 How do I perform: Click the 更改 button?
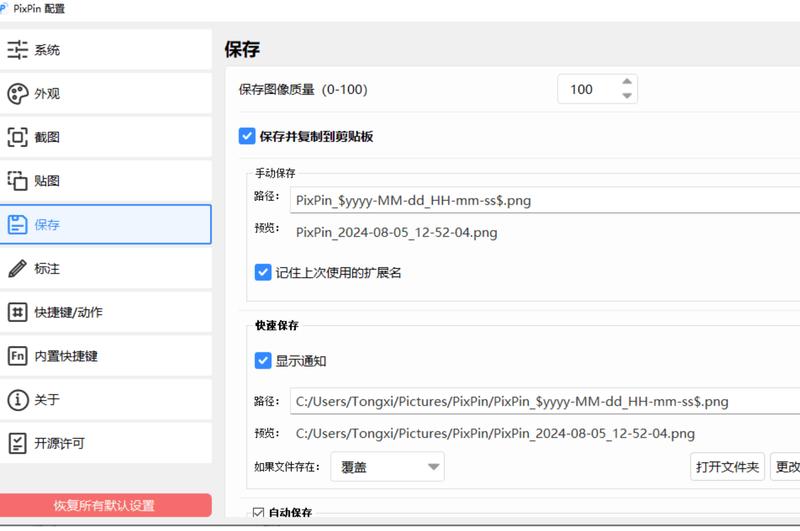pyautogui.click(x=786, y=467)
